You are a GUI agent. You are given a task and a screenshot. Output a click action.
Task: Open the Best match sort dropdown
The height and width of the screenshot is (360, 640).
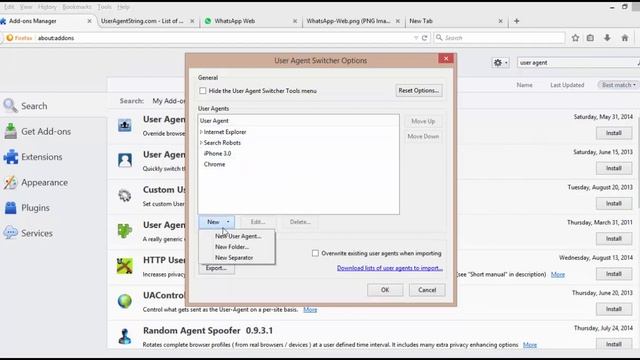pyautogui.click(x=618, y=85)
